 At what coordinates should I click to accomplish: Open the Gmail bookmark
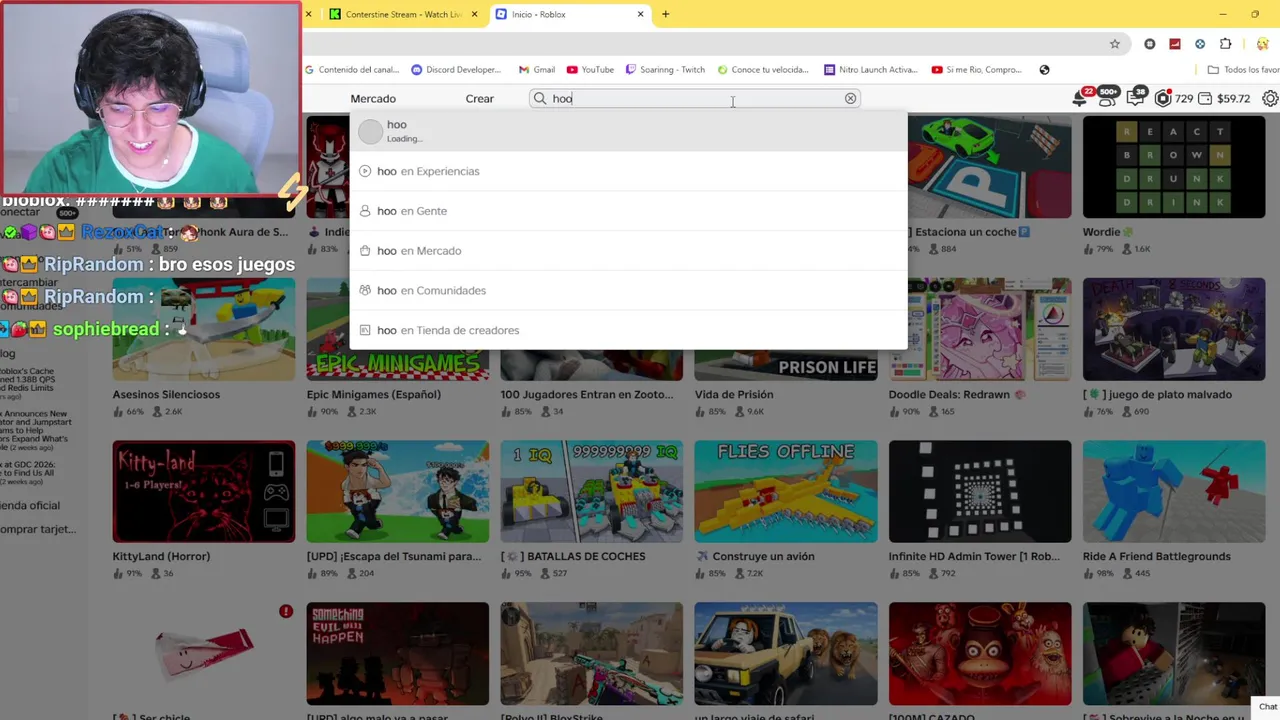(537, 70)
